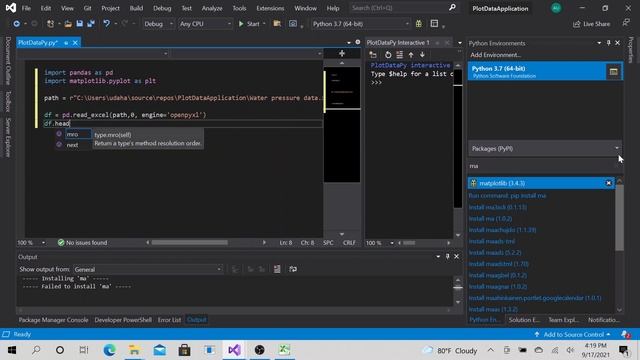This screenshot has height=360, width=640.
Task: Toggle pin on PlotDataPy.py tab
Action: coord(66,42)
